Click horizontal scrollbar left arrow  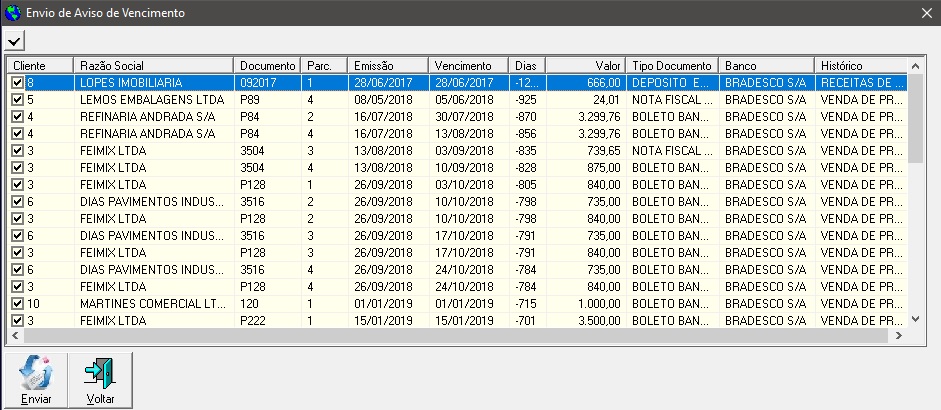(15, 337)
